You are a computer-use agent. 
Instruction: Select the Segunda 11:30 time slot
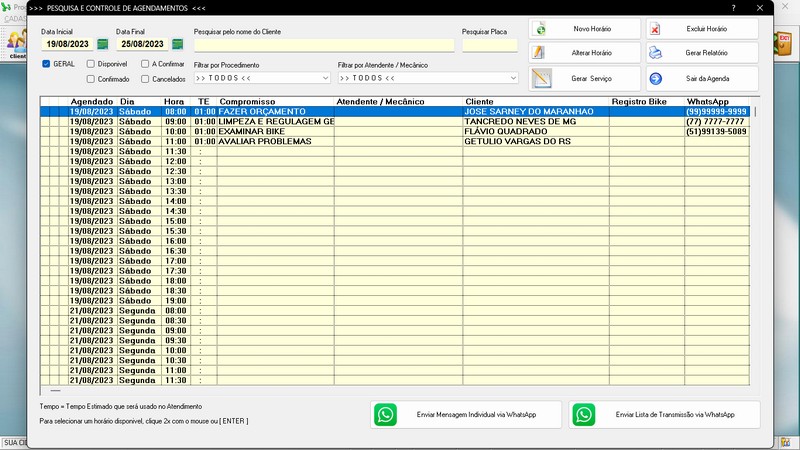395,380
